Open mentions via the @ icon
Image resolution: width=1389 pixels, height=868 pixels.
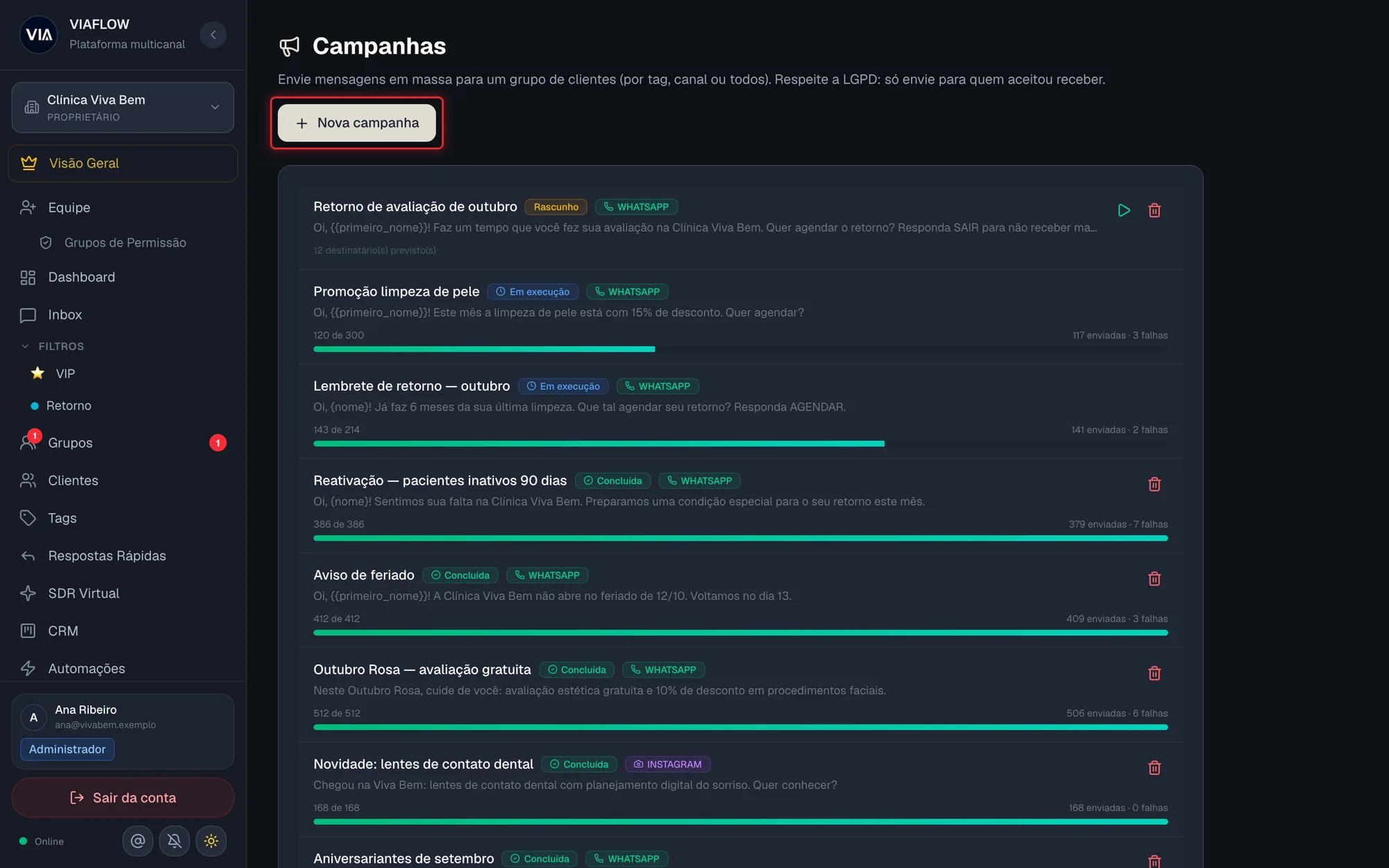point(138,841)
